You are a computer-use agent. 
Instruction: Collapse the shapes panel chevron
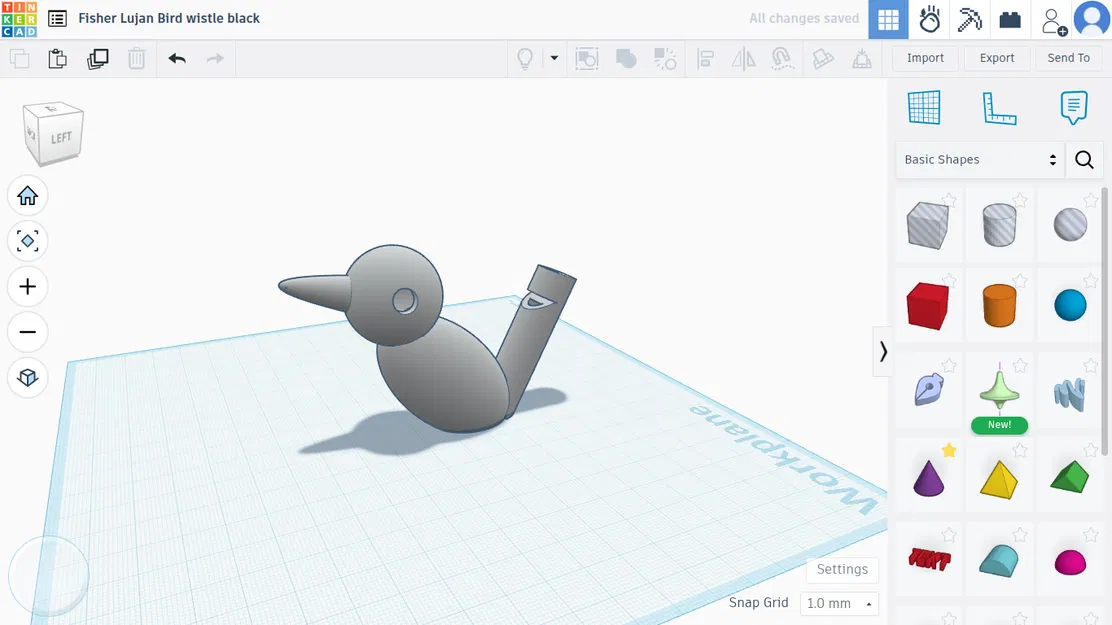[x=882, y=352]
